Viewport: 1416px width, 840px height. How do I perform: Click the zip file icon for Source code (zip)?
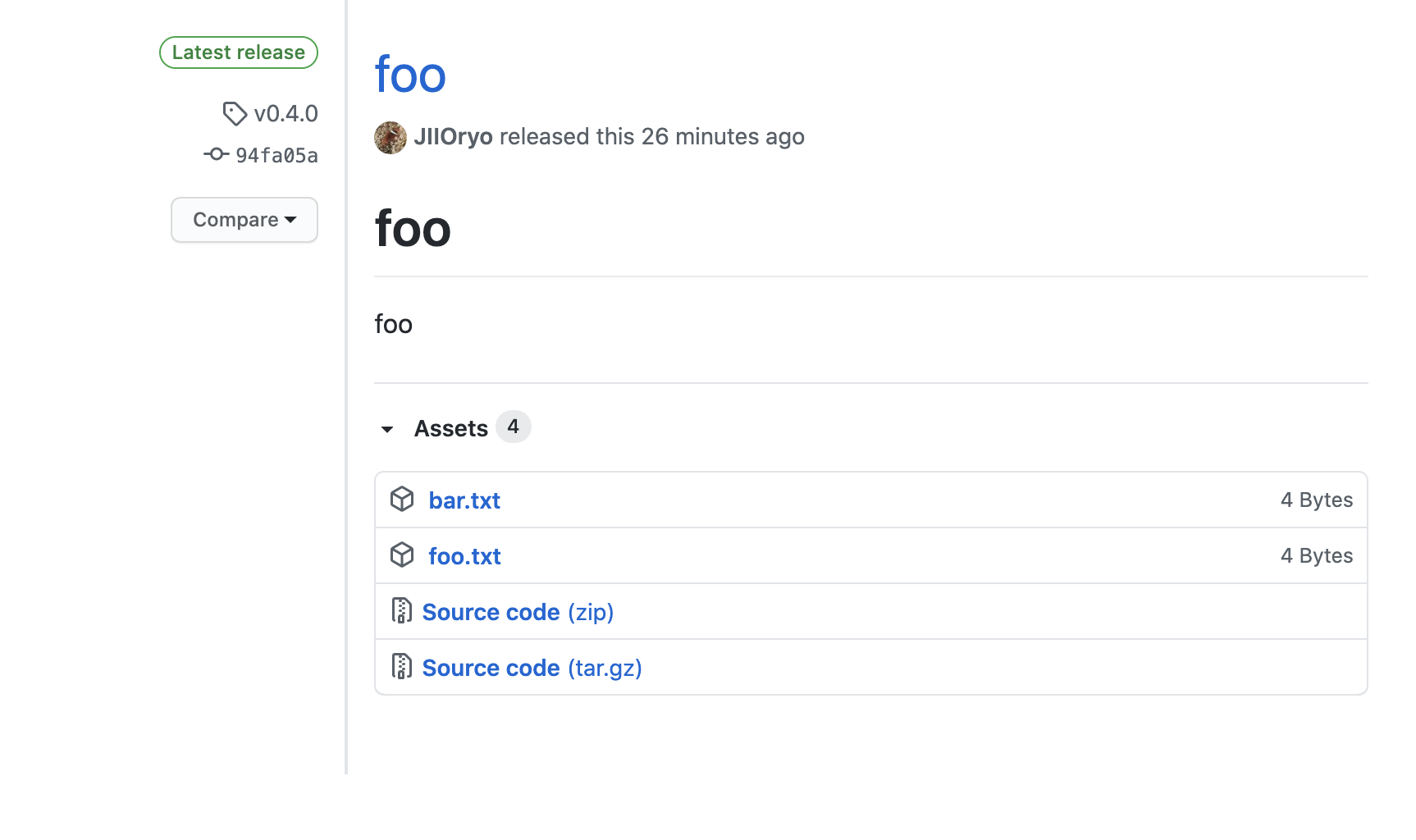tap(401, 610)
